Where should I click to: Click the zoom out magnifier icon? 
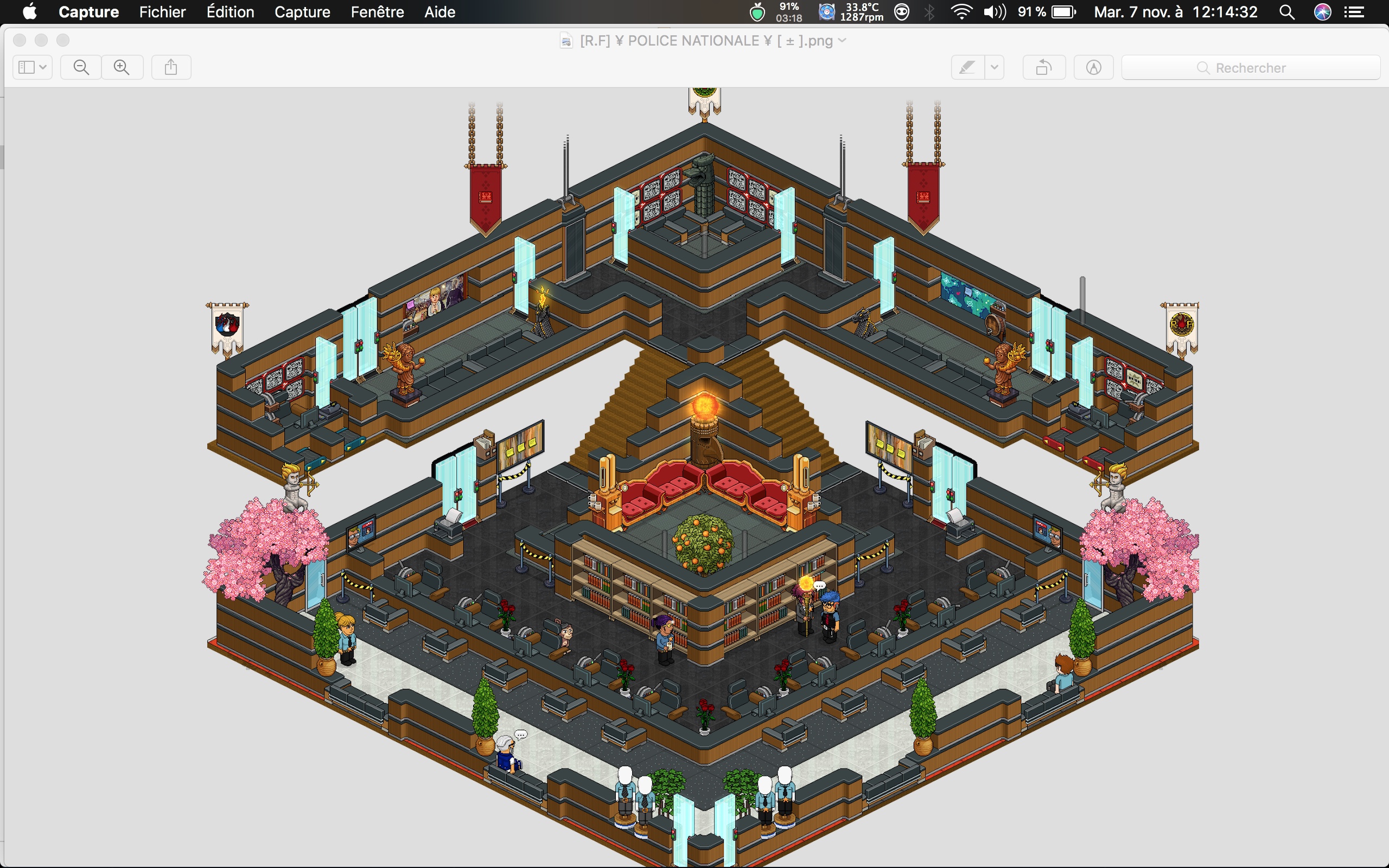pyautogui.click(x=80, y=67)
